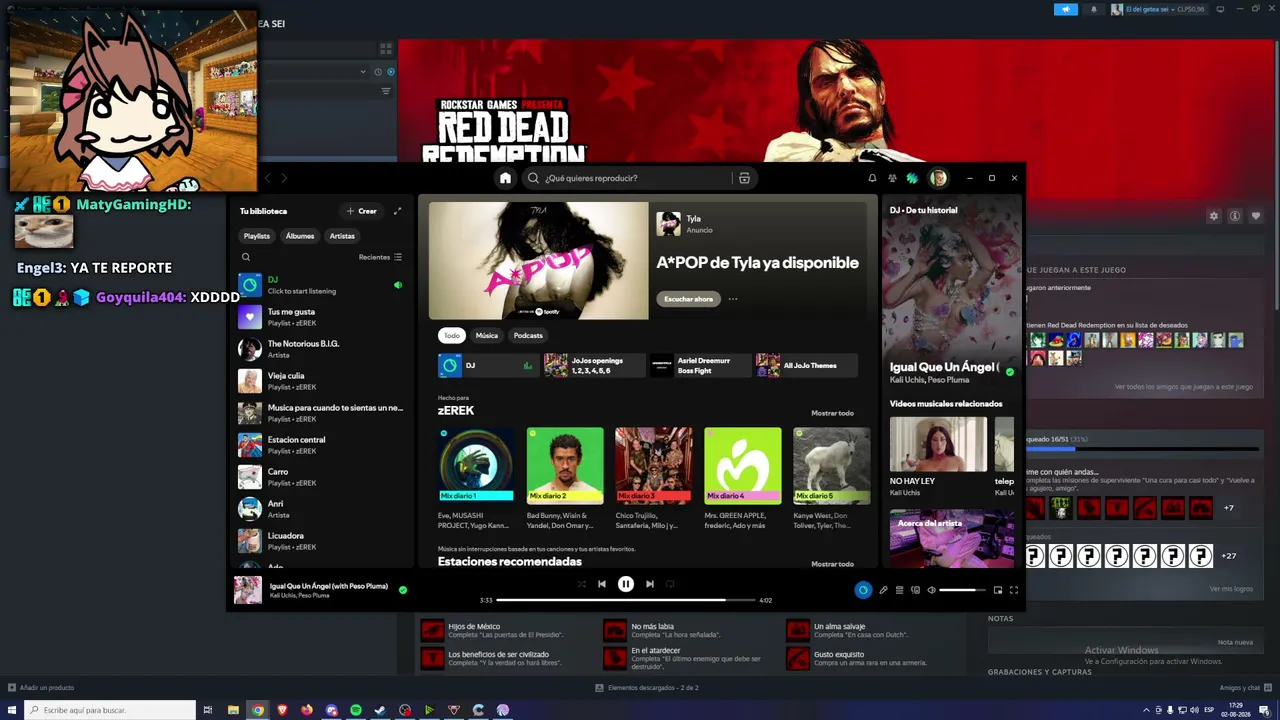Open The Notorious B.I.G. artist entry
The width and height of the screenshot is (1280, 720).
pyautogui.click(x=320, y=349)
